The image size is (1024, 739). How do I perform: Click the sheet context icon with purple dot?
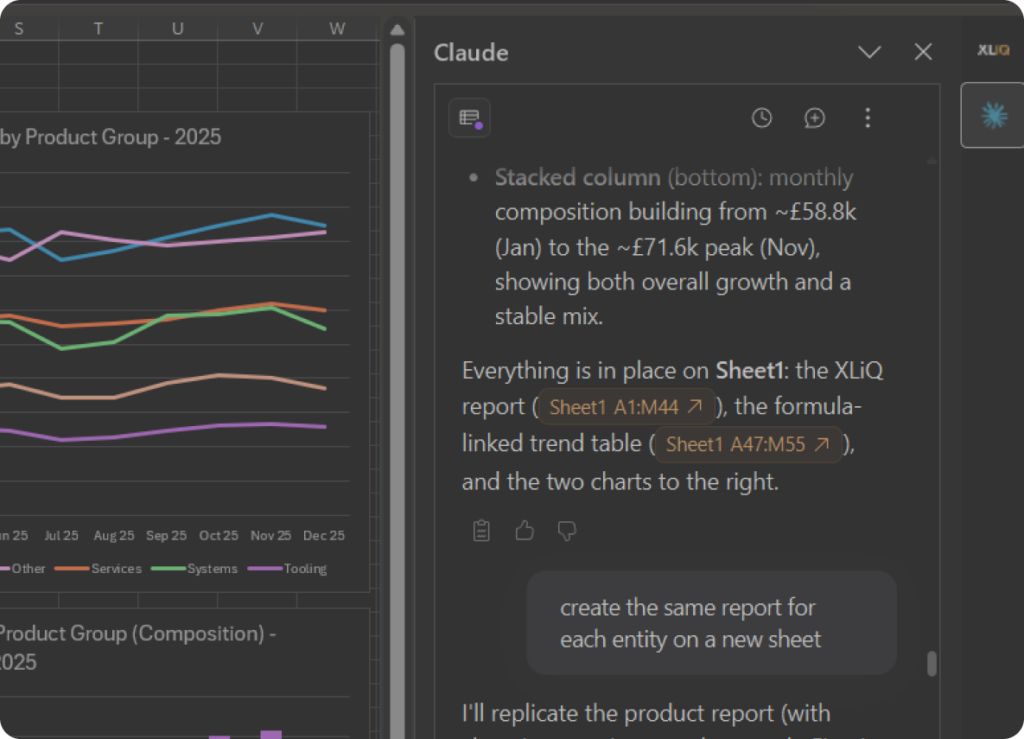click(470, 118)
